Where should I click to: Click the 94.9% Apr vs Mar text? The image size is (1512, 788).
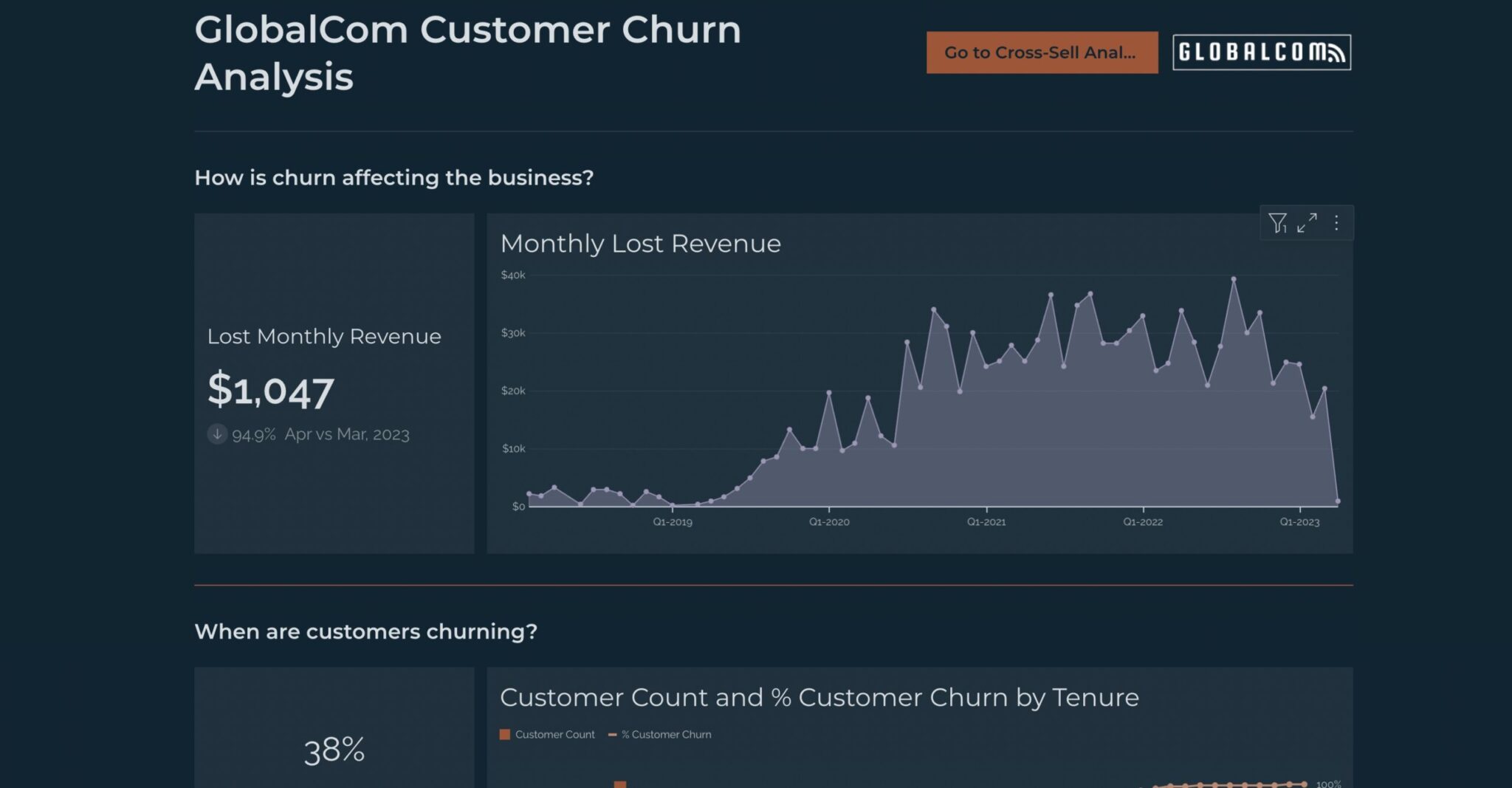point(320,434)
